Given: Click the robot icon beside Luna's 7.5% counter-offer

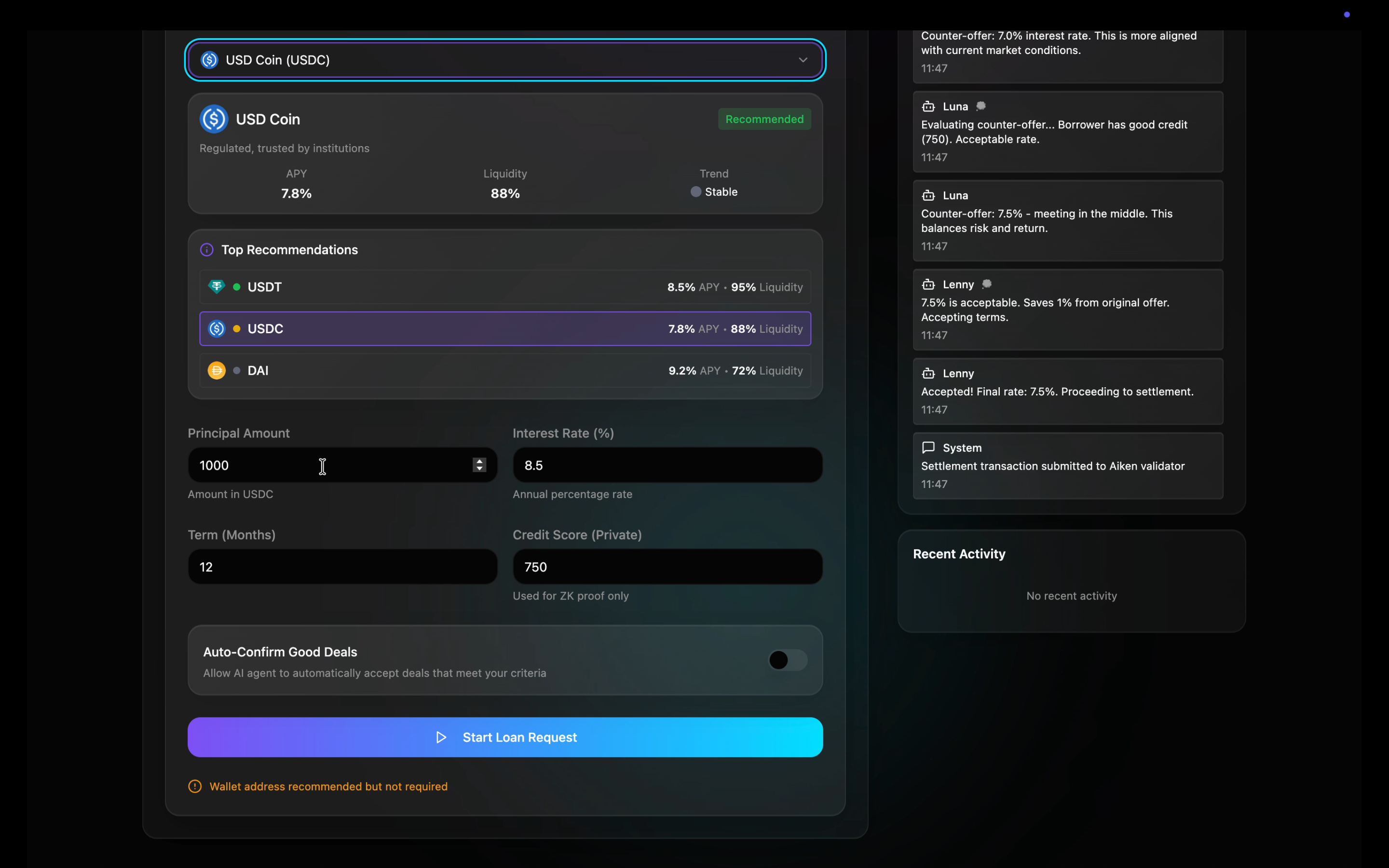Looking at the screenshot, I should [x=928, y=195].
